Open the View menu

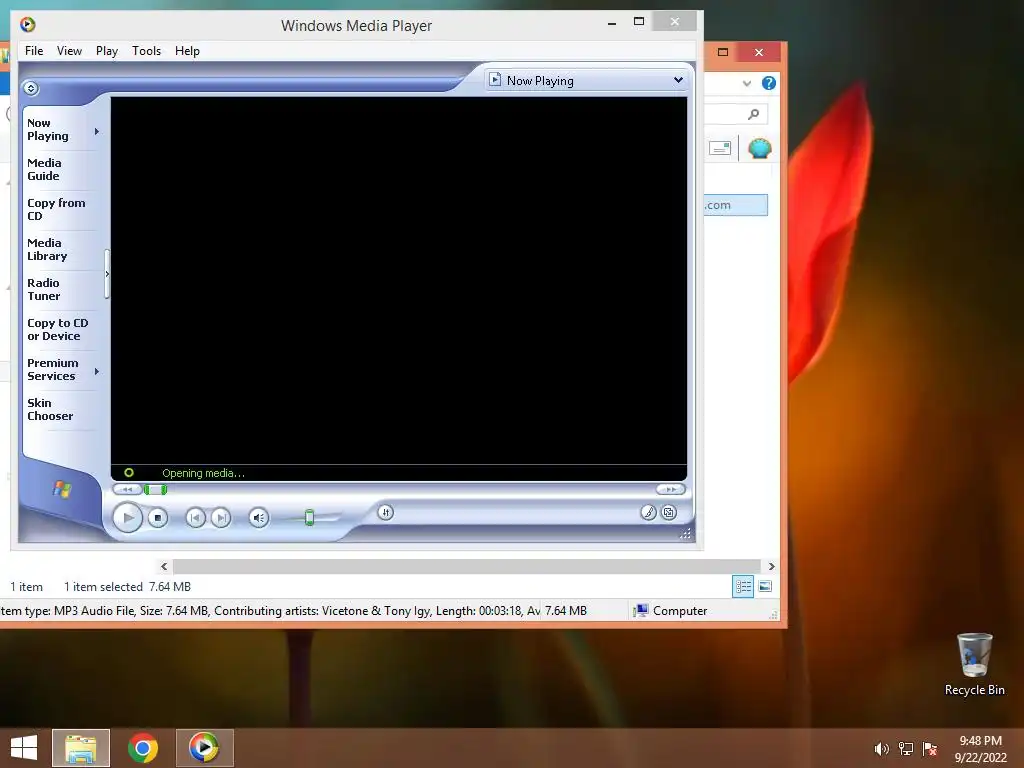69,51
